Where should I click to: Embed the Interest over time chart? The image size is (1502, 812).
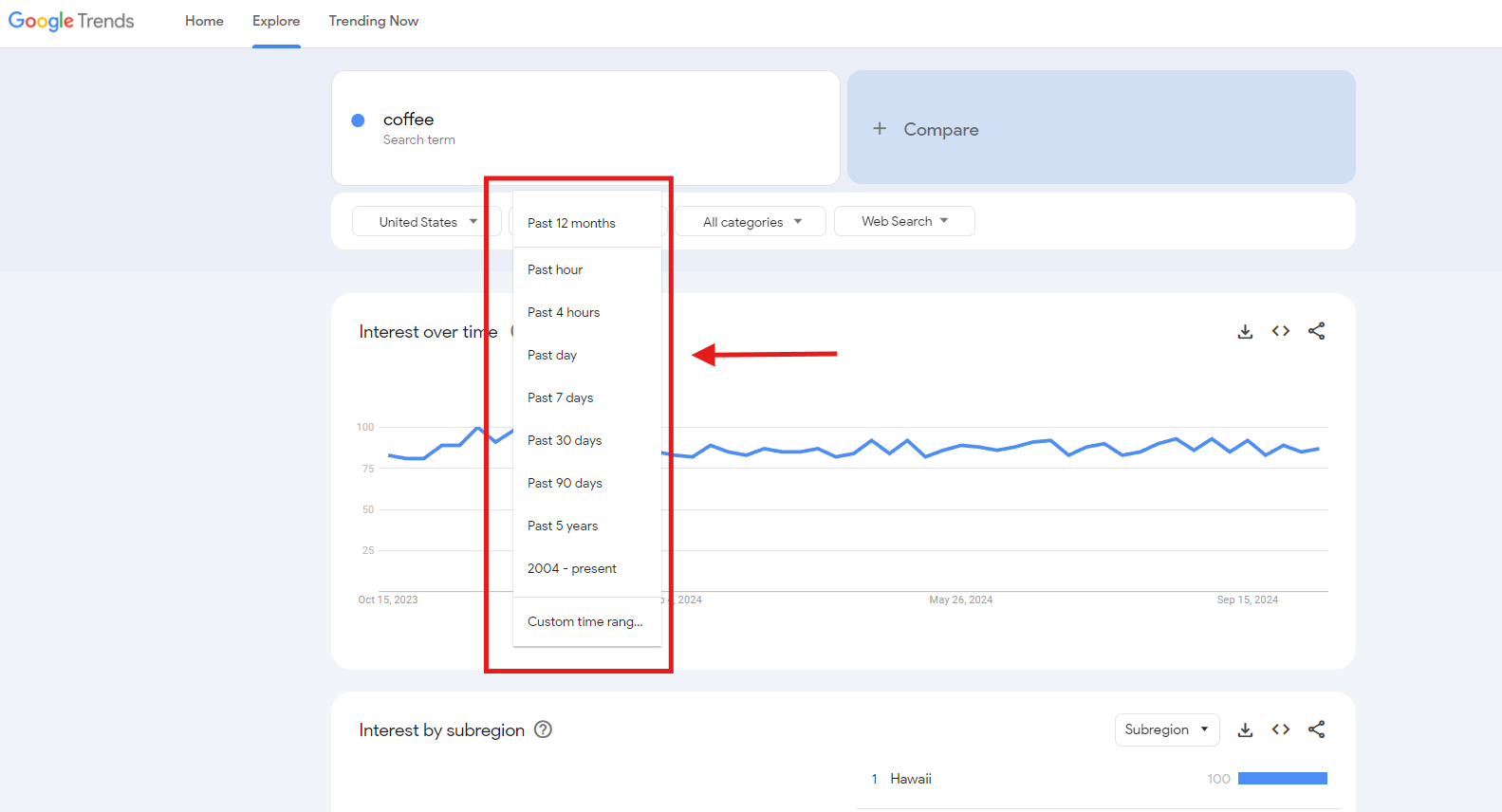pos(1281,331)
